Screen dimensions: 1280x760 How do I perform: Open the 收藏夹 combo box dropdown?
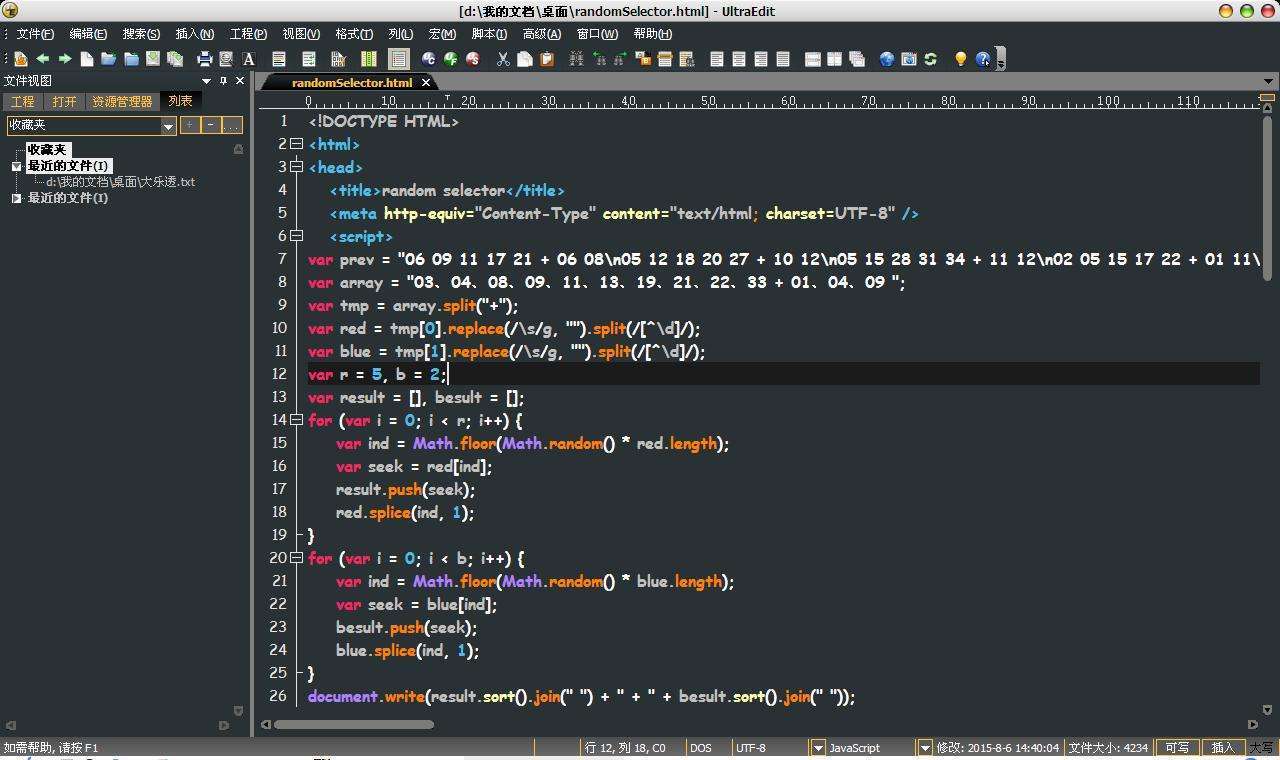tap(168, 125)
